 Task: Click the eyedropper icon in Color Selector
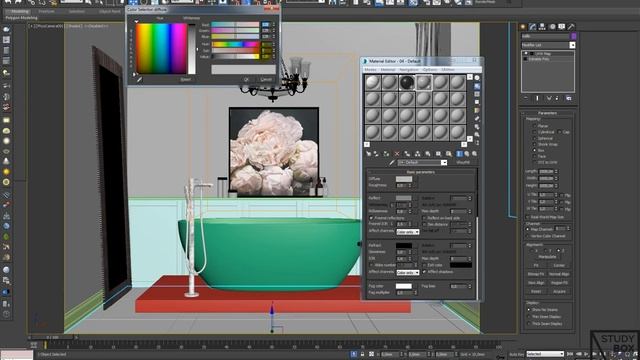[139, 80]
